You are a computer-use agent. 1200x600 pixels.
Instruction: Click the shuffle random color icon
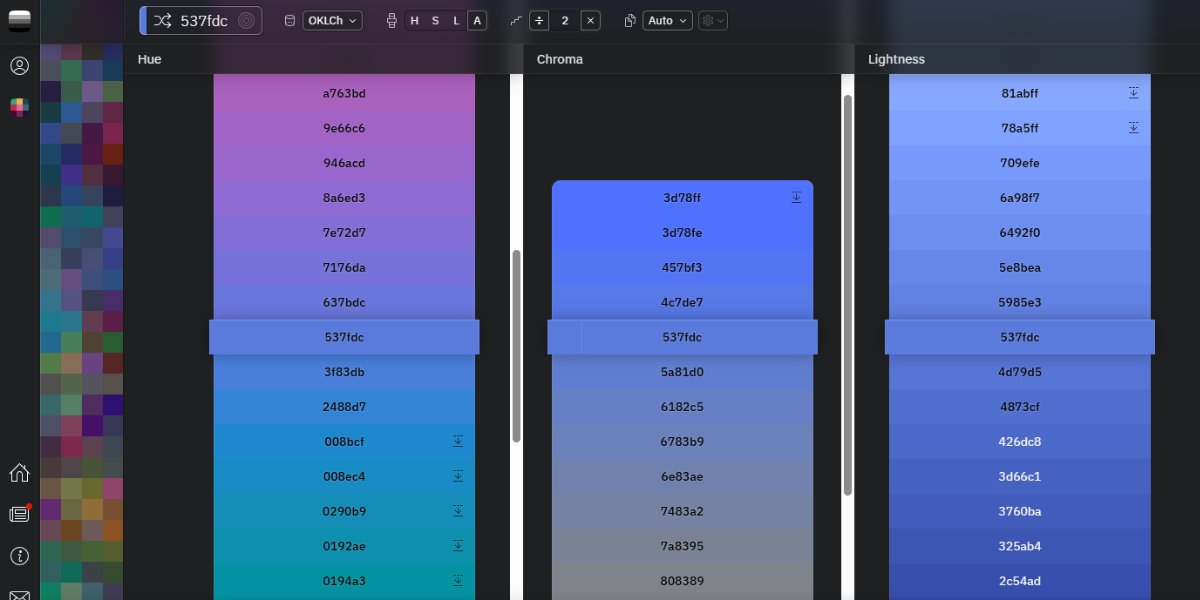tap(163, 20)
